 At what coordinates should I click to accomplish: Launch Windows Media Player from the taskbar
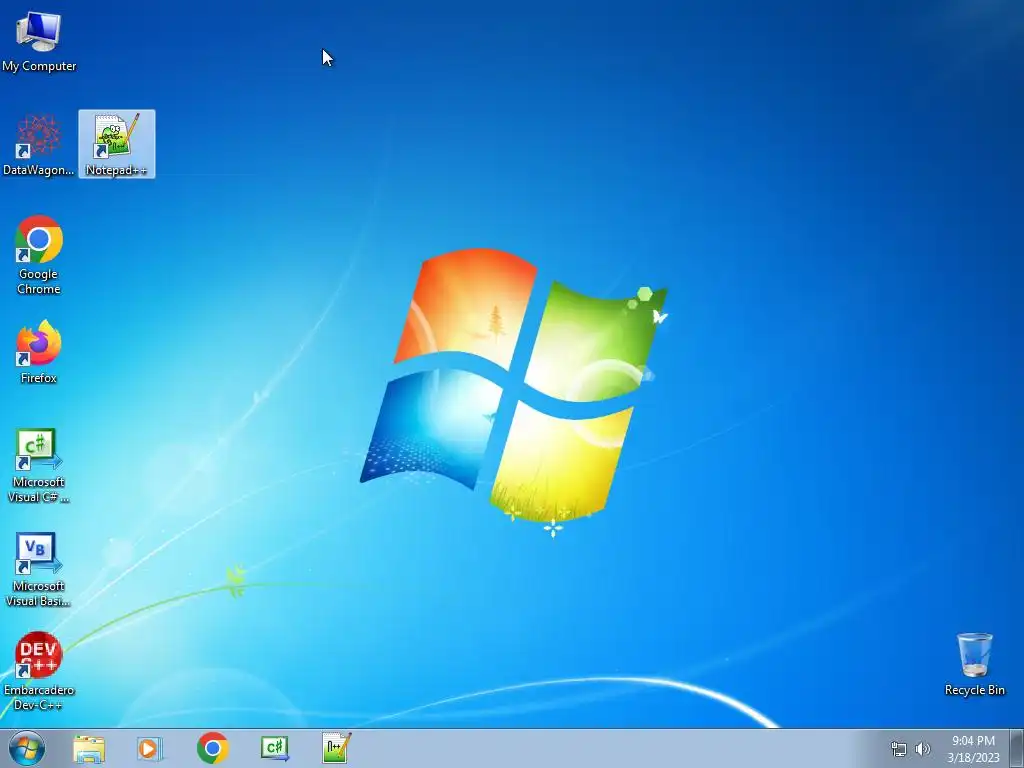click(150, 748)
